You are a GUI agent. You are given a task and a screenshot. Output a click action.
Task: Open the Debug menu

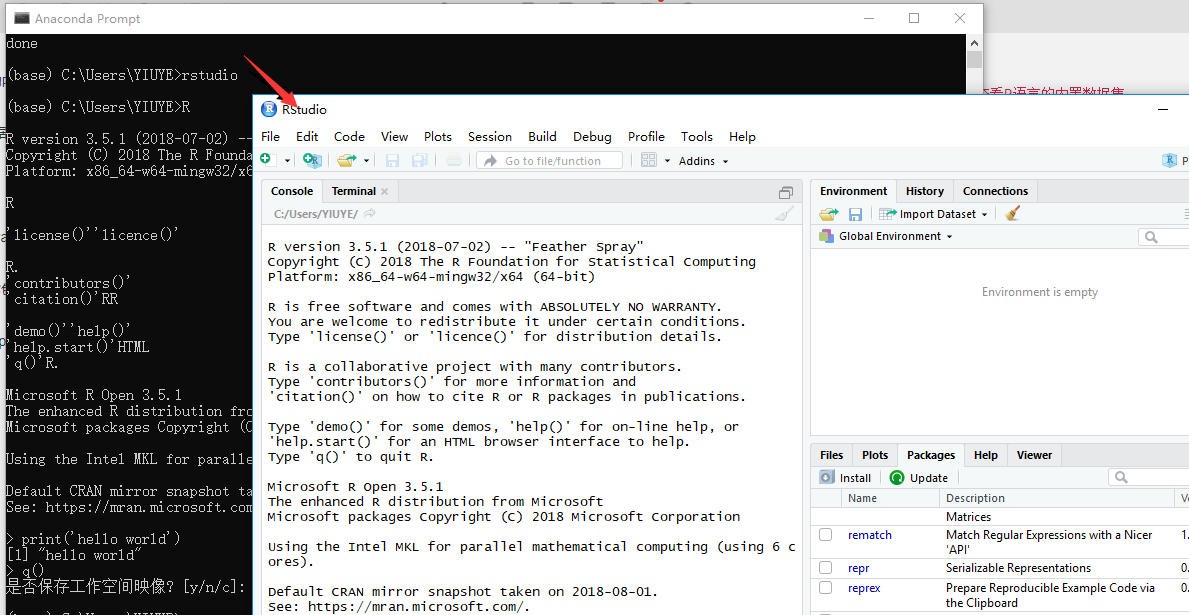[x=592, y=136]
